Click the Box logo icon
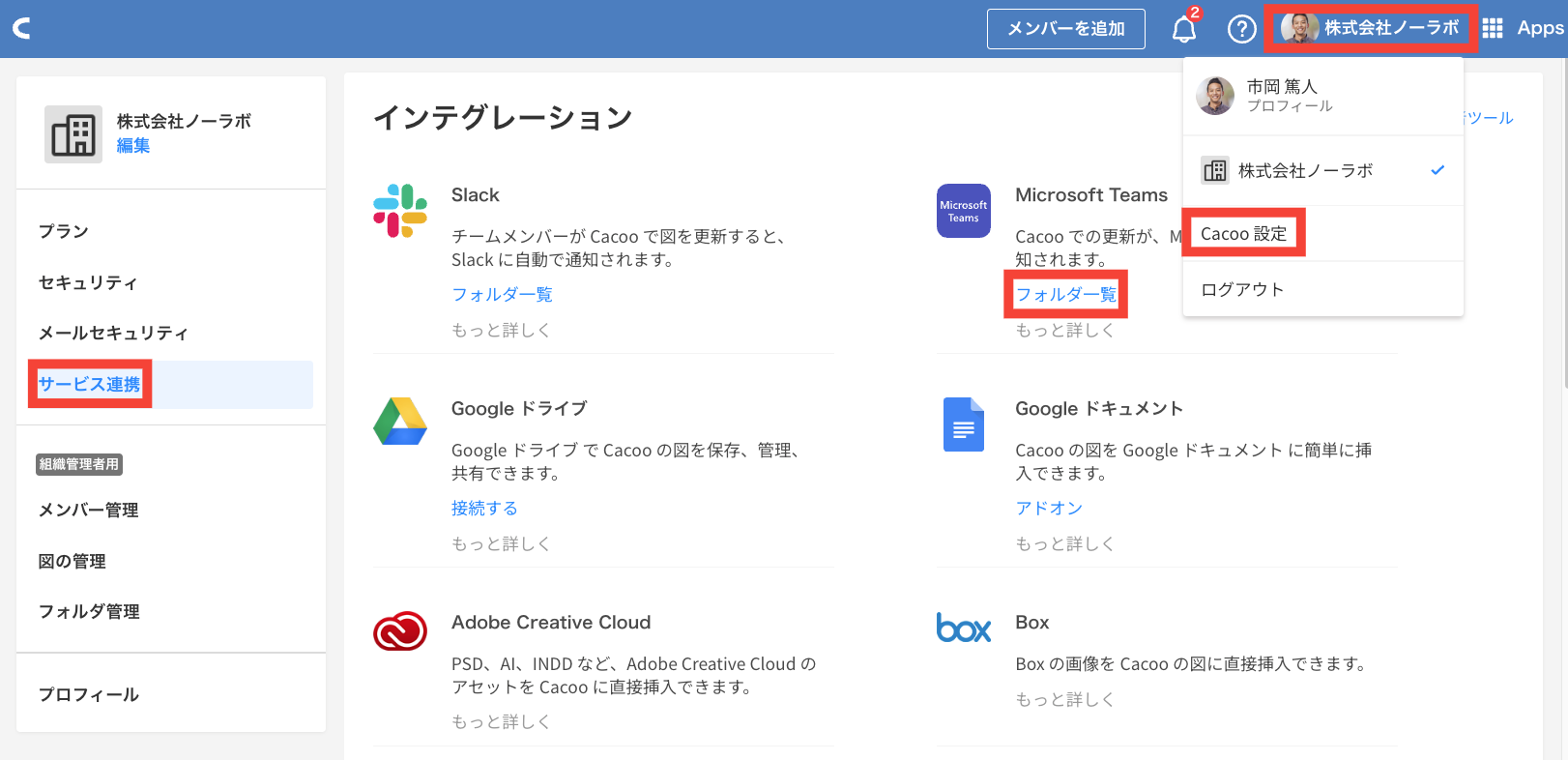 (x=964, y=628)
